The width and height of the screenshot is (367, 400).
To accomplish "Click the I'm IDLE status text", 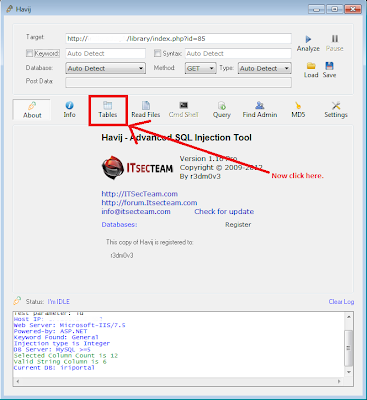I will pyautogui.click(x=59, y=301).
